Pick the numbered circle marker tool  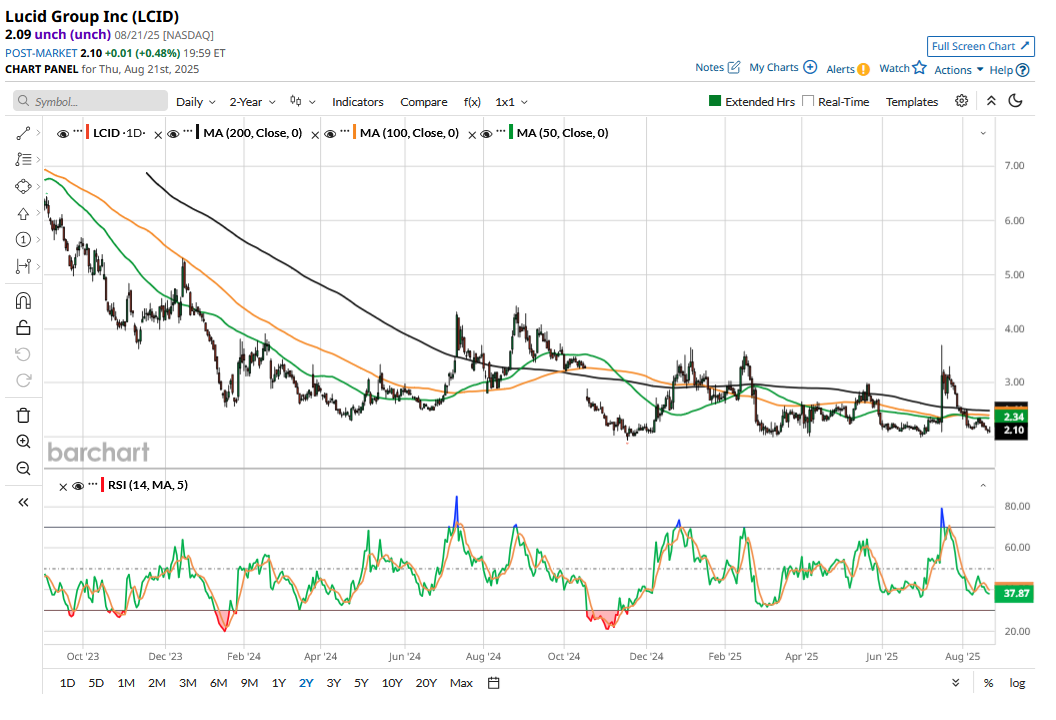coord(23,240)
